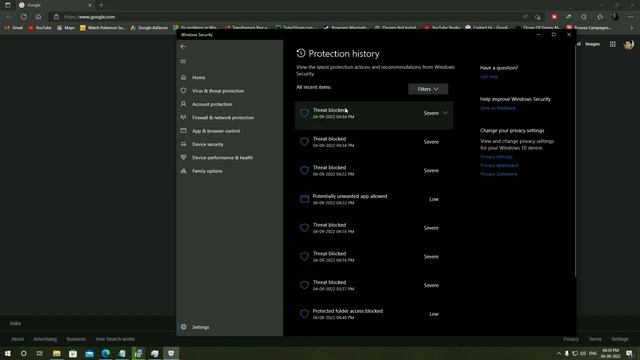Open the notification center icon
This screenshot has width=640, height=360.
point(629,353)
